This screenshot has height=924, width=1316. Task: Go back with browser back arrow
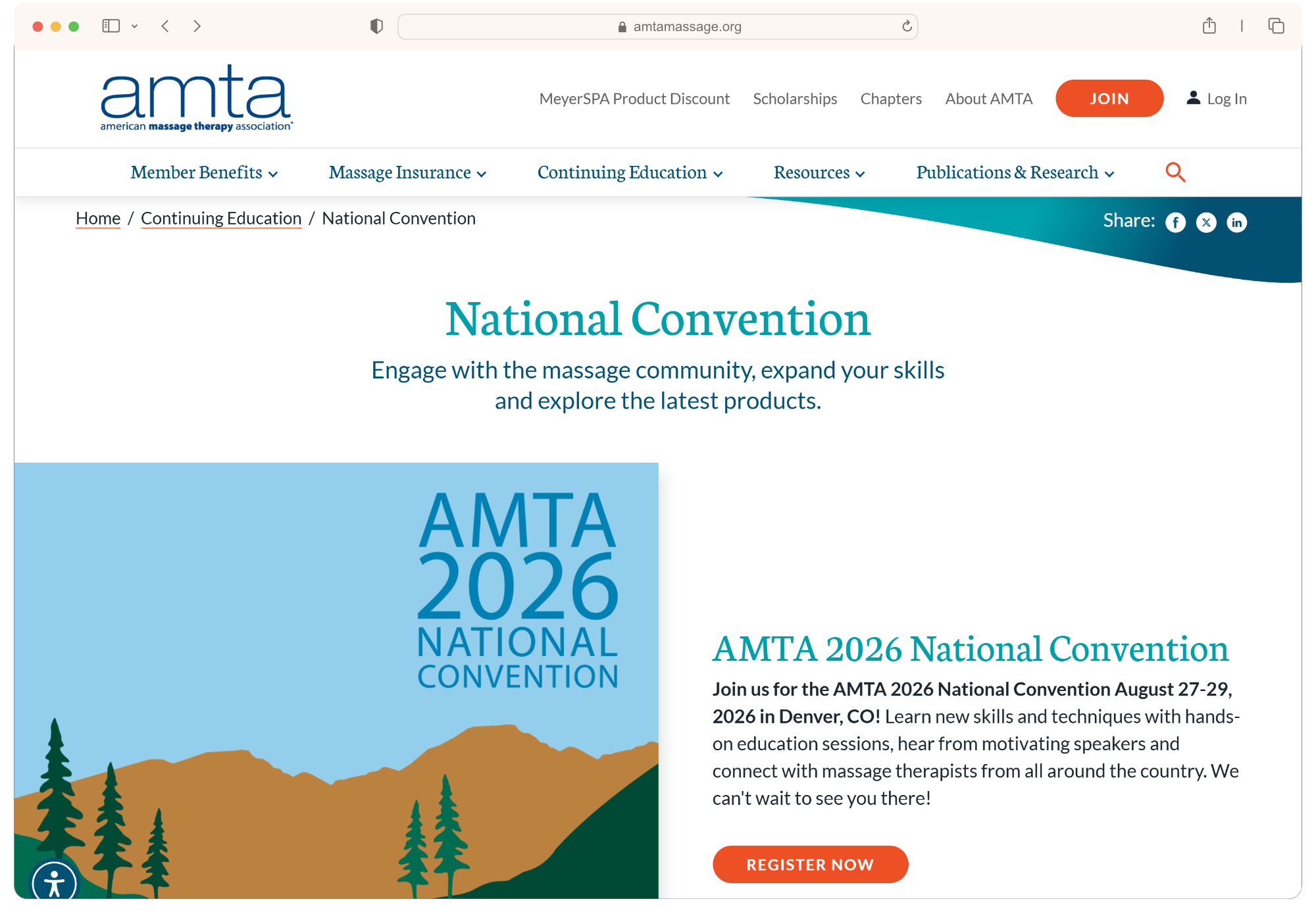(x=165, y=26)
